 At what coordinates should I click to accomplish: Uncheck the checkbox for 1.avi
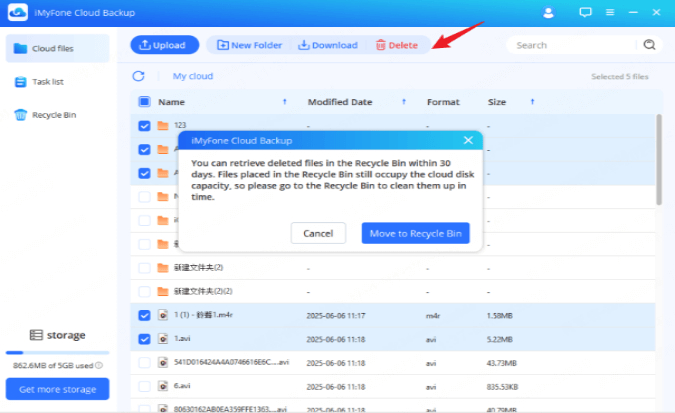[144, 339]
